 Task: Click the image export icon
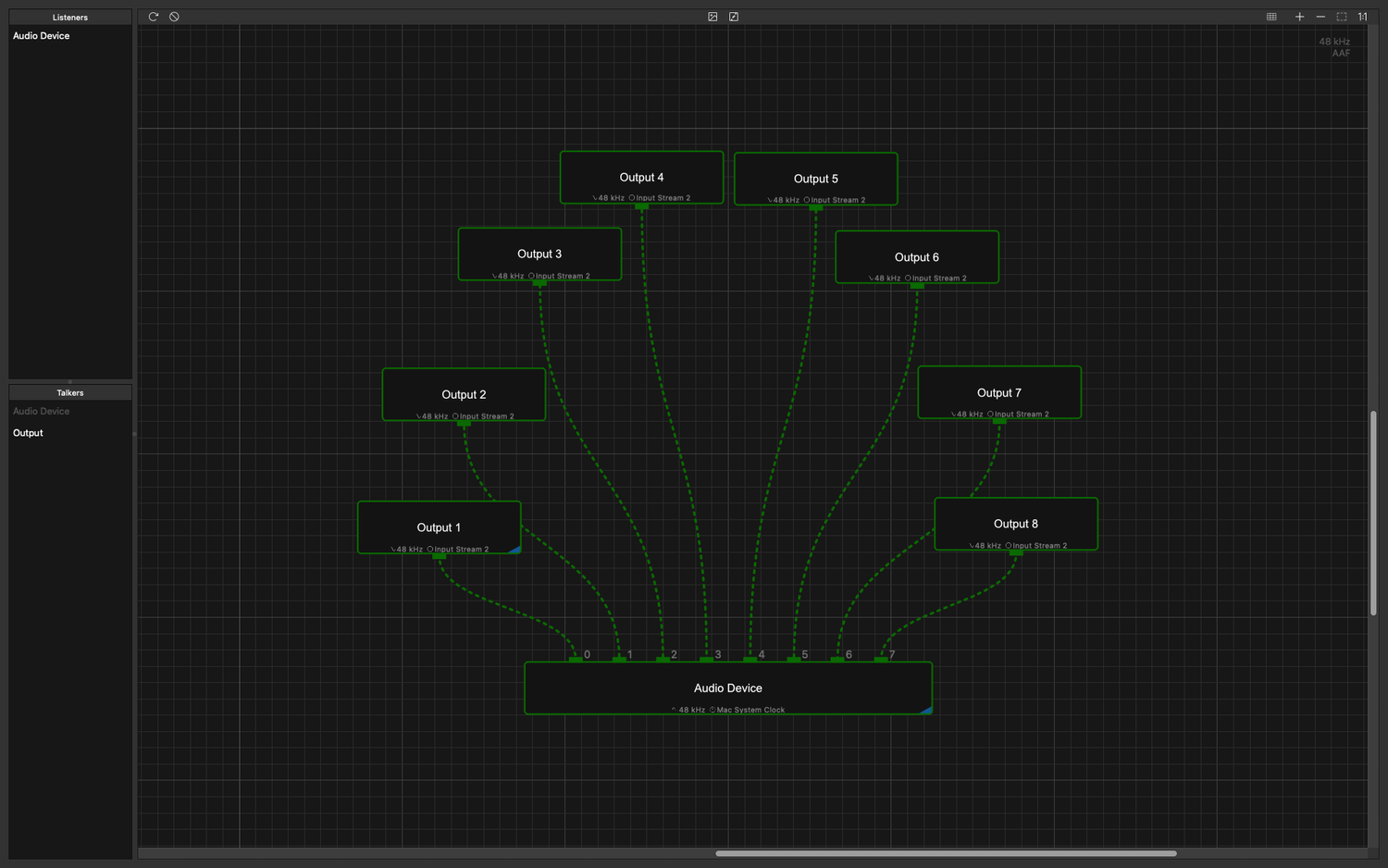pyautogui.click(x=713, y=17)
